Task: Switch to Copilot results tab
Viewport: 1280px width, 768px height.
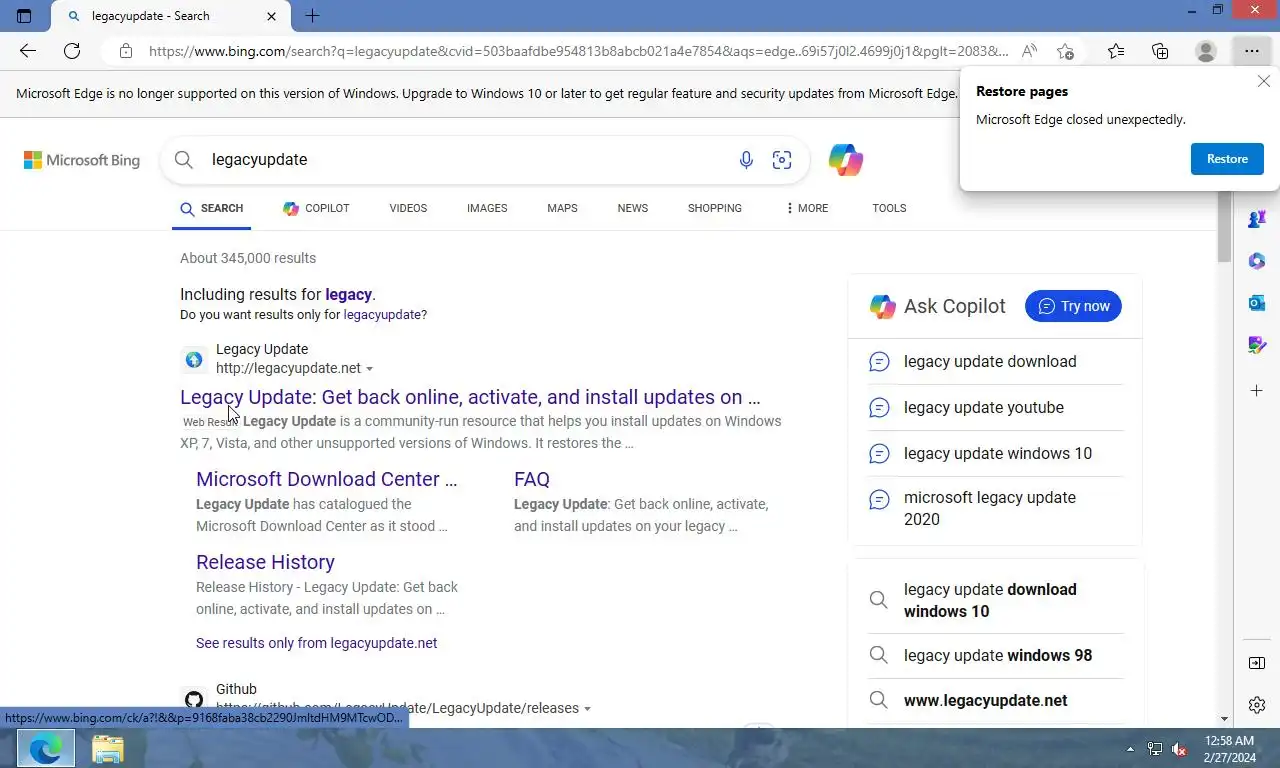Action: point(316,208)
